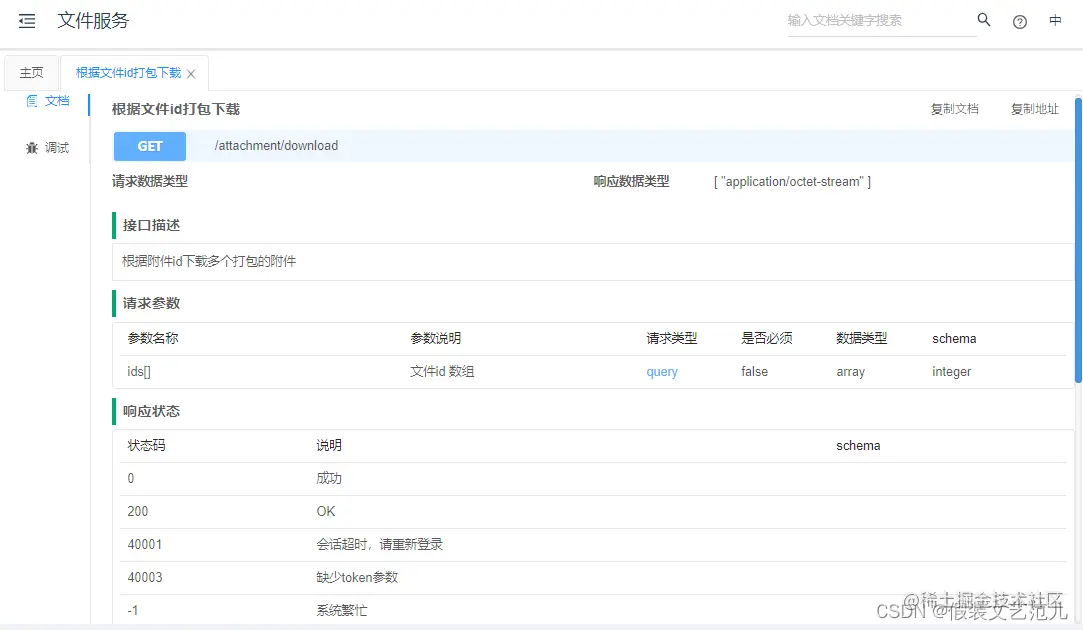Screen dimensions: 1083x630
Task: Focus the document keyword search field
Action: [x=881, y=21]
